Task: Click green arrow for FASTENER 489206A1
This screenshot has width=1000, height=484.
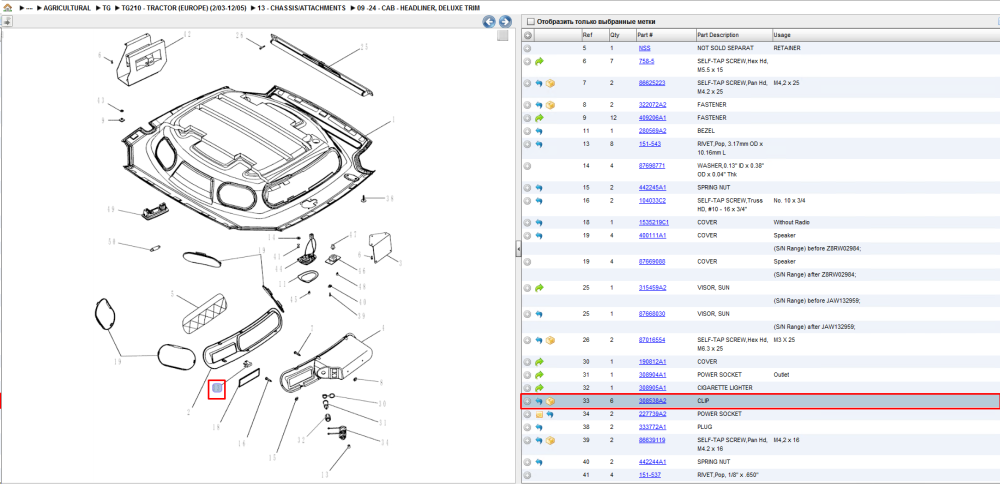Action: click(539, 118)
